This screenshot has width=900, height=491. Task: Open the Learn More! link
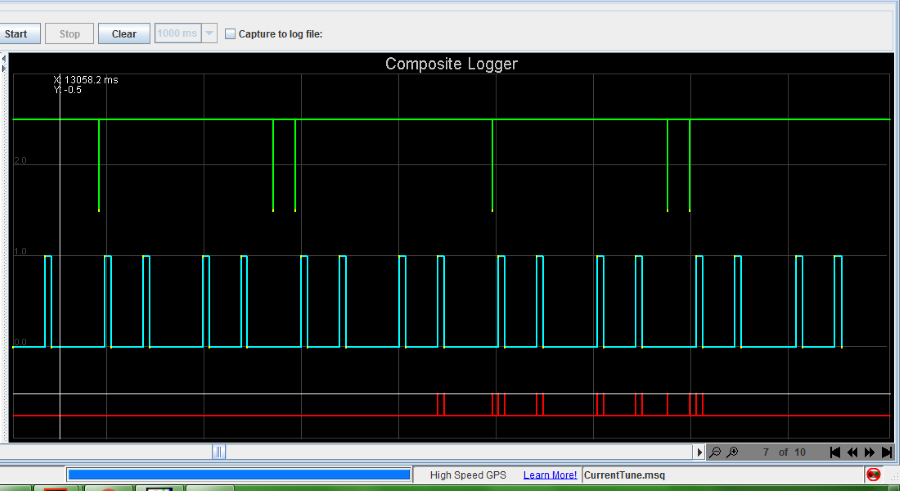click(550, 475)
